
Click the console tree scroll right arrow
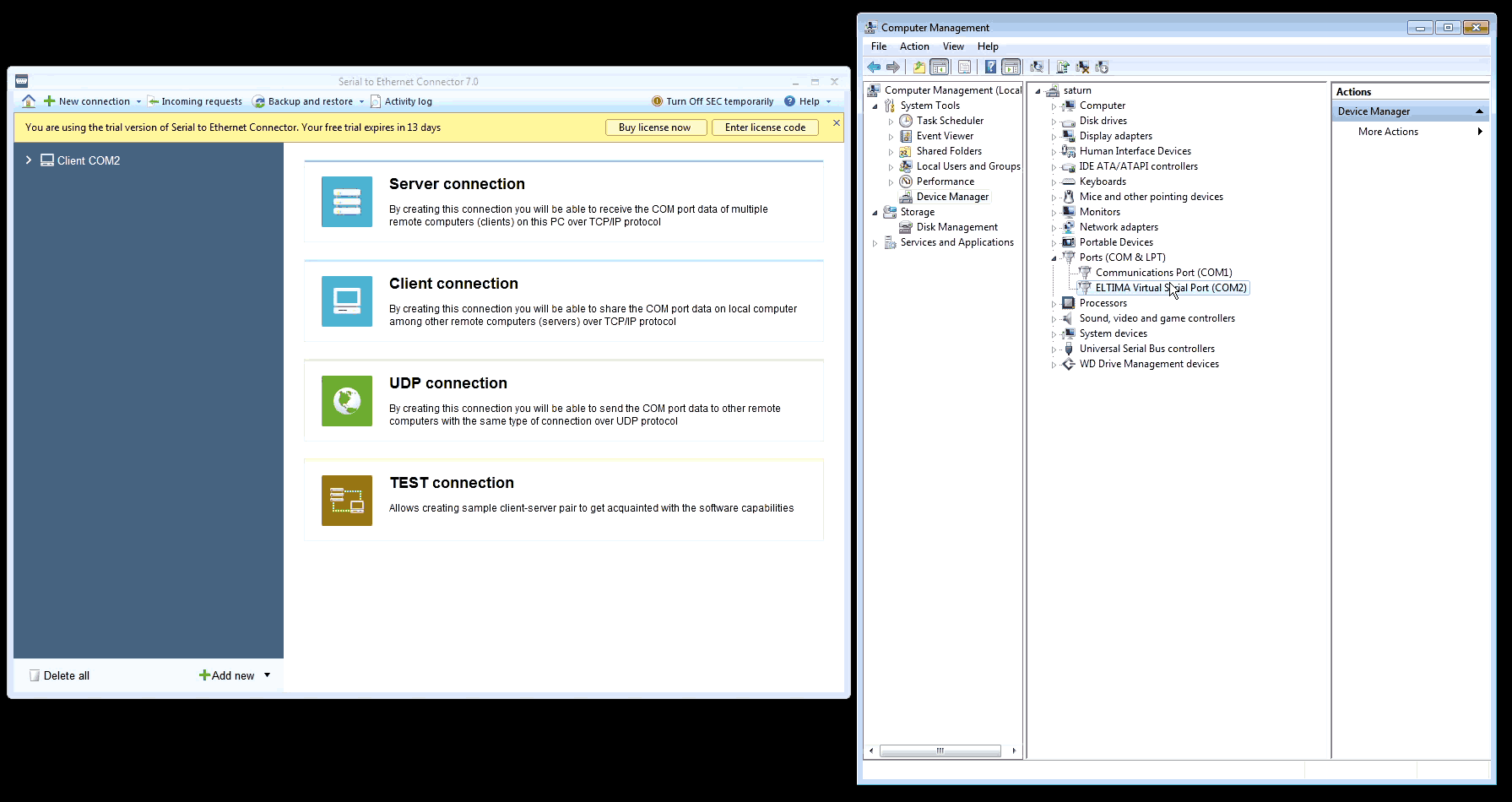tap(1014, 751)
